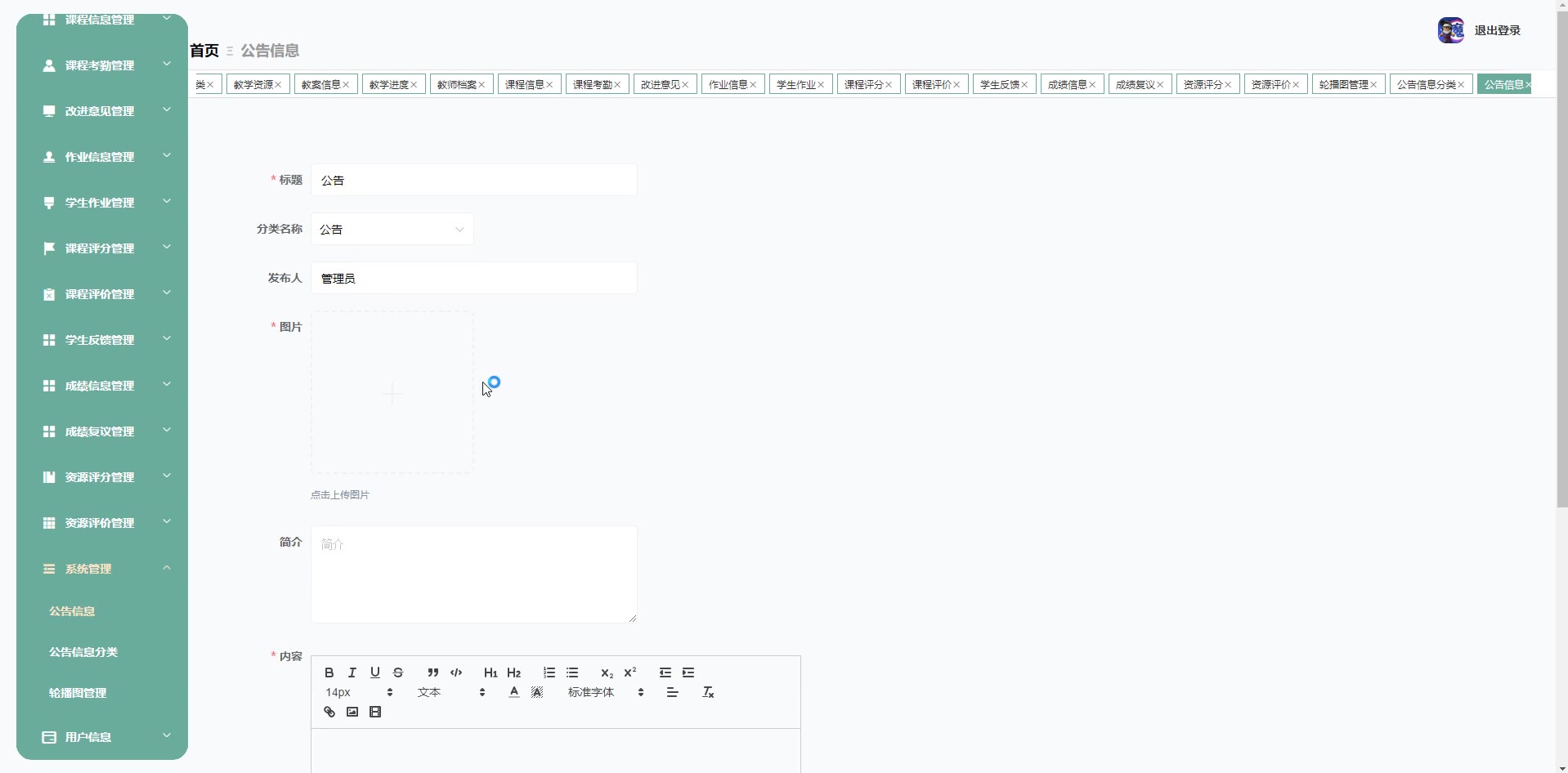Apply italic formatting in the editor
This screenshot has width=1568, height=773.
coord(352,672)
